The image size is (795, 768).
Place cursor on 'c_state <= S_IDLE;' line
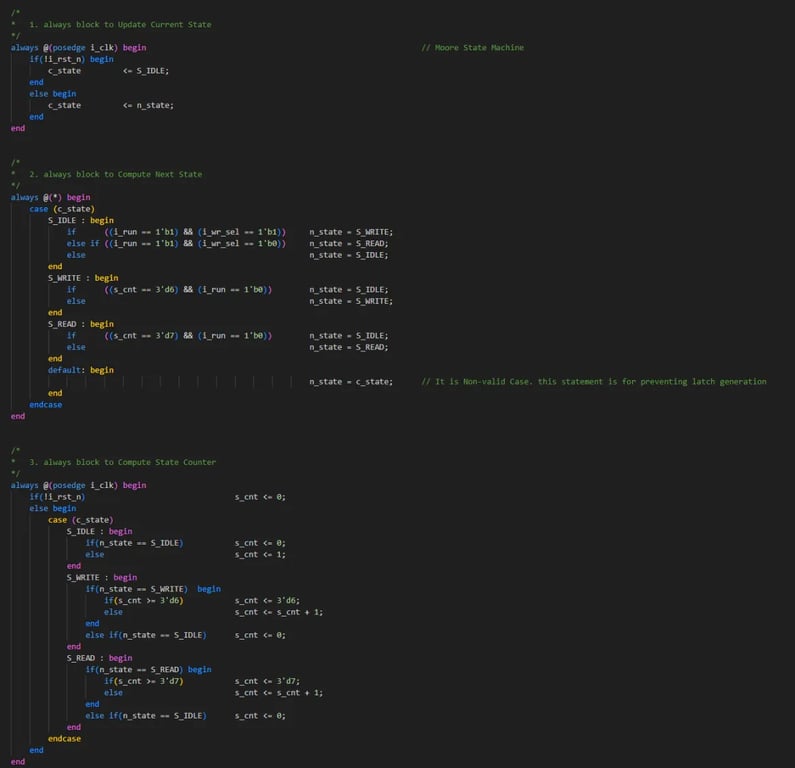point(109,71)
